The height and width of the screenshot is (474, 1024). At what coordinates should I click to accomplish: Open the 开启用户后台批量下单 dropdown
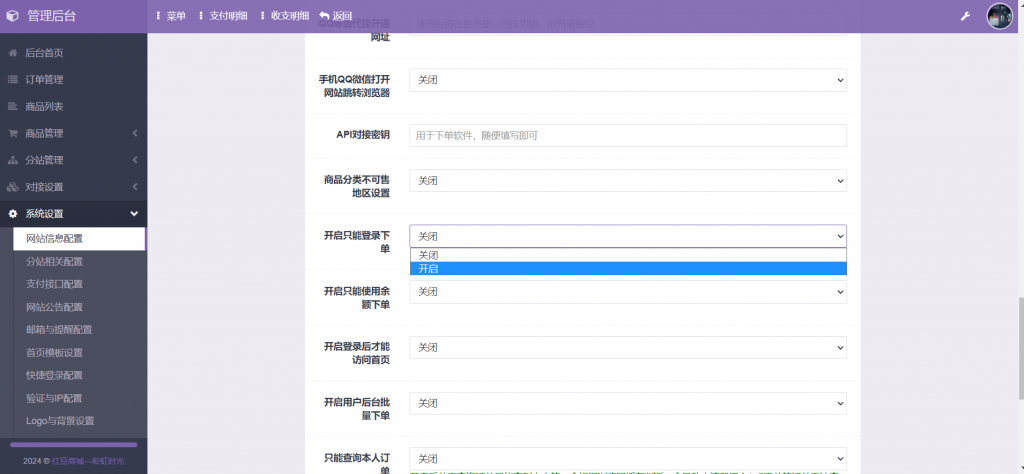pos(628,403)
